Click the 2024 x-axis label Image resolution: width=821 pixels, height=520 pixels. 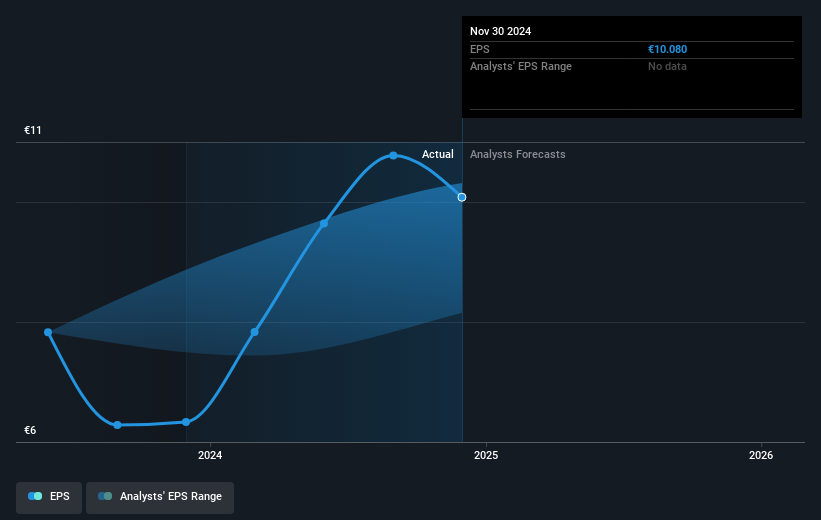click(210, 455)
